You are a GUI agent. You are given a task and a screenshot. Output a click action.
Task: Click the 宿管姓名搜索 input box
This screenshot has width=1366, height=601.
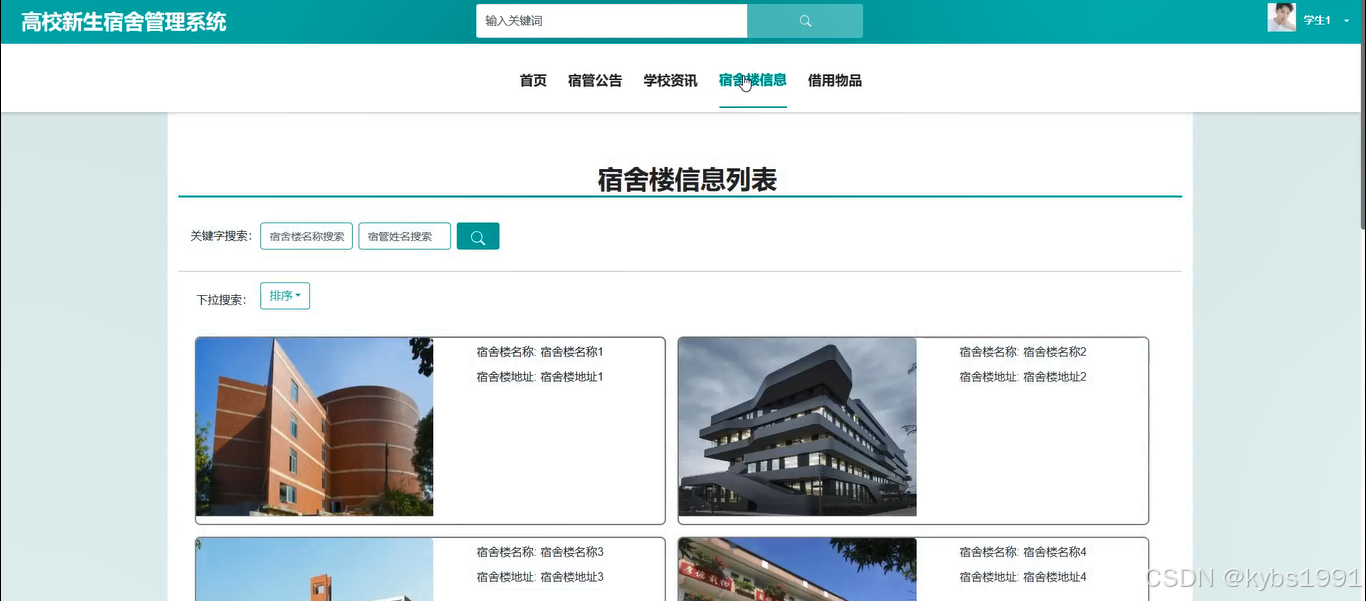(405, 236)
